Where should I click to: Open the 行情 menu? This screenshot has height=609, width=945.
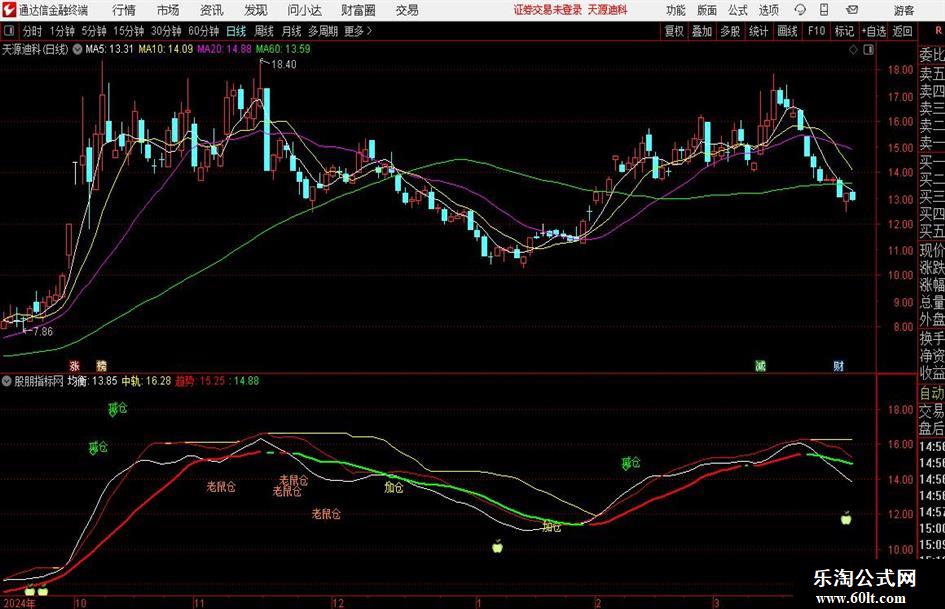[124, 10]
